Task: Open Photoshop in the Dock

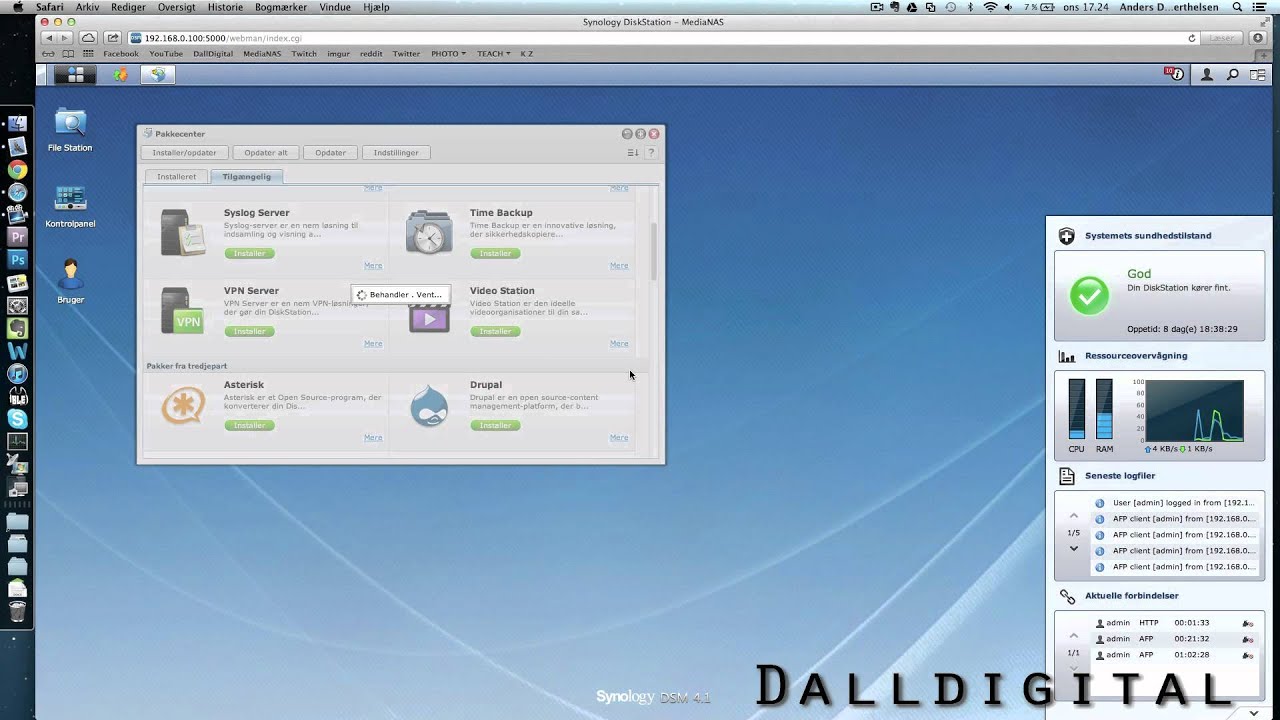Action: point(17,260)
